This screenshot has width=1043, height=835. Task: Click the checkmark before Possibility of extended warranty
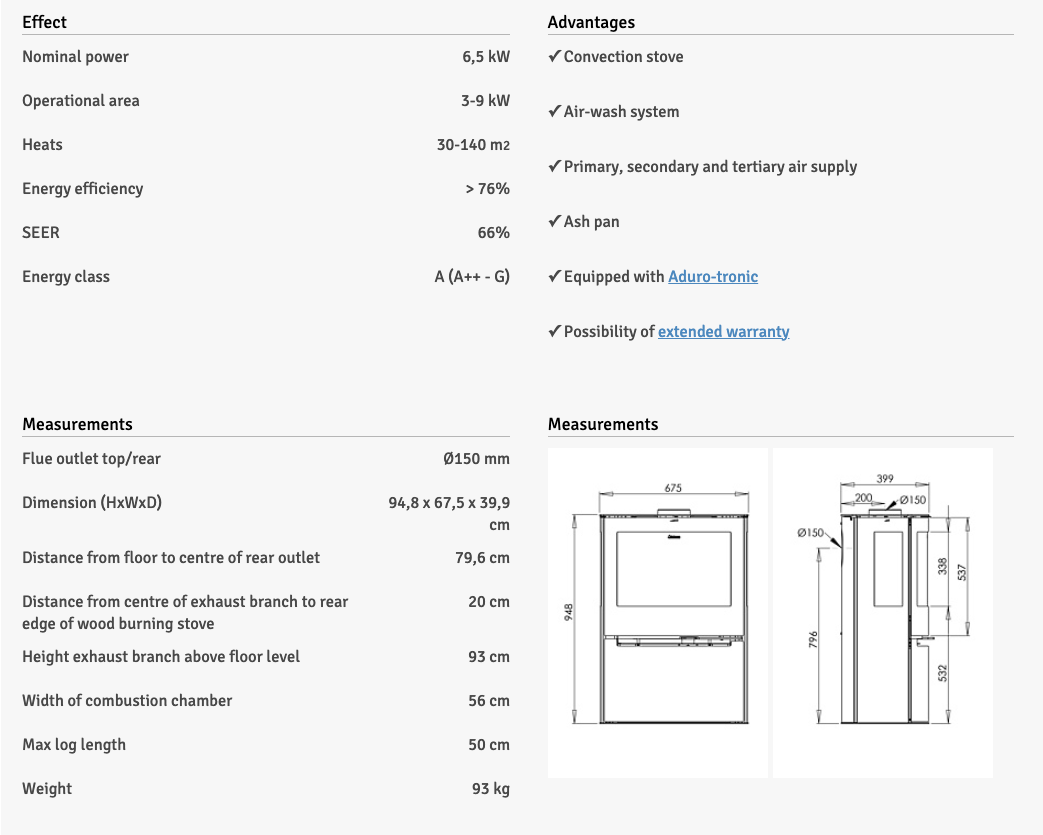point(554,332)
